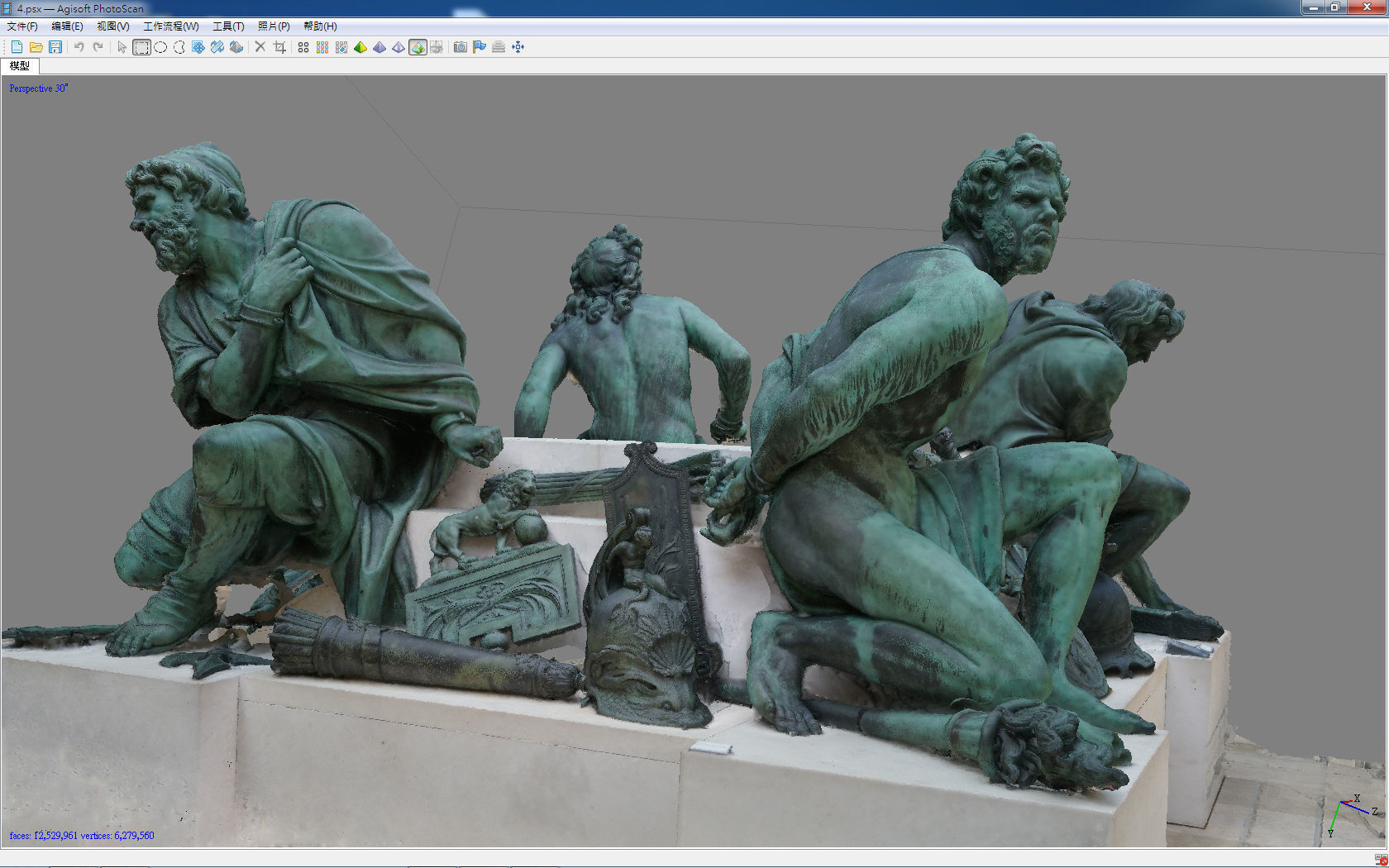The width and height of the screenshot is (1389, 868).
Task: Delete selection with the X icon
Action: [x=260, y=47]
